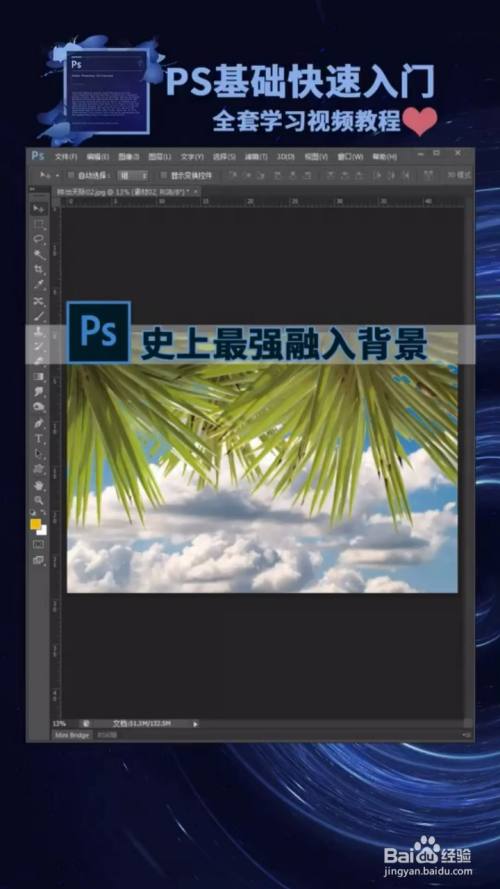The image size is (500, 889).
Task: Click the palm leaves canvas image
Action: pyautogui.click(x=262, y=462)
